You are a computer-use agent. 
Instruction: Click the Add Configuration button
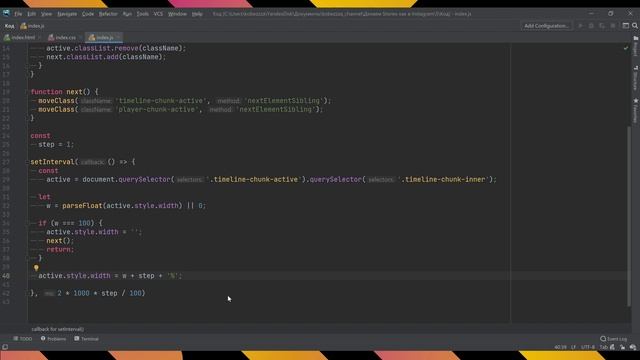[546, 26]
